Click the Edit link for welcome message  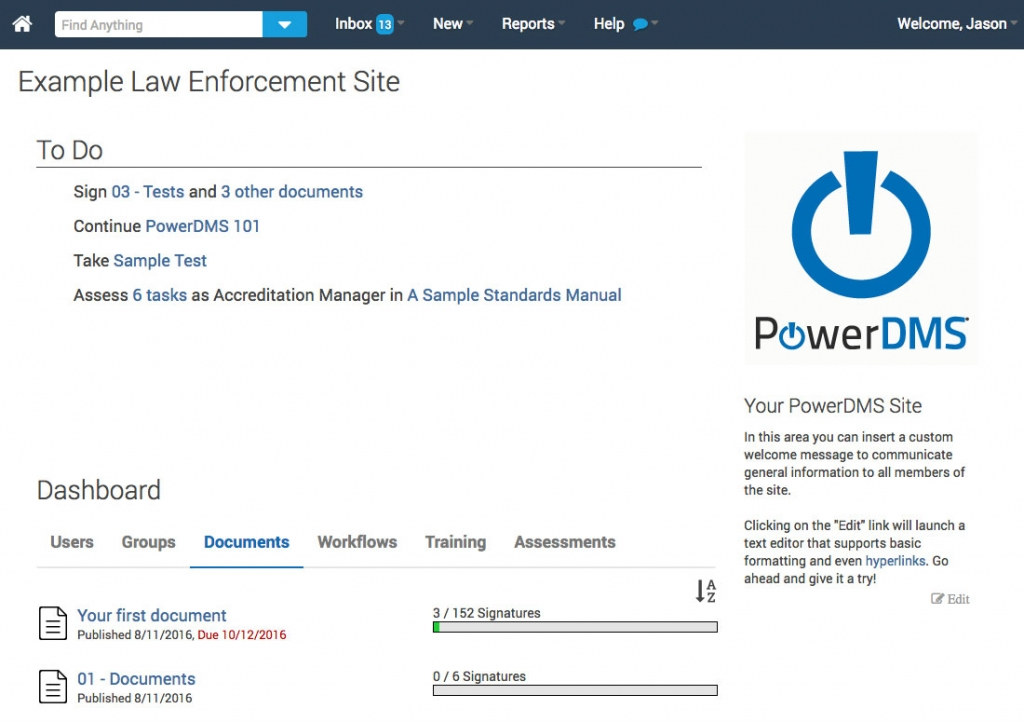pyautogui.click(x=950, y=599)
